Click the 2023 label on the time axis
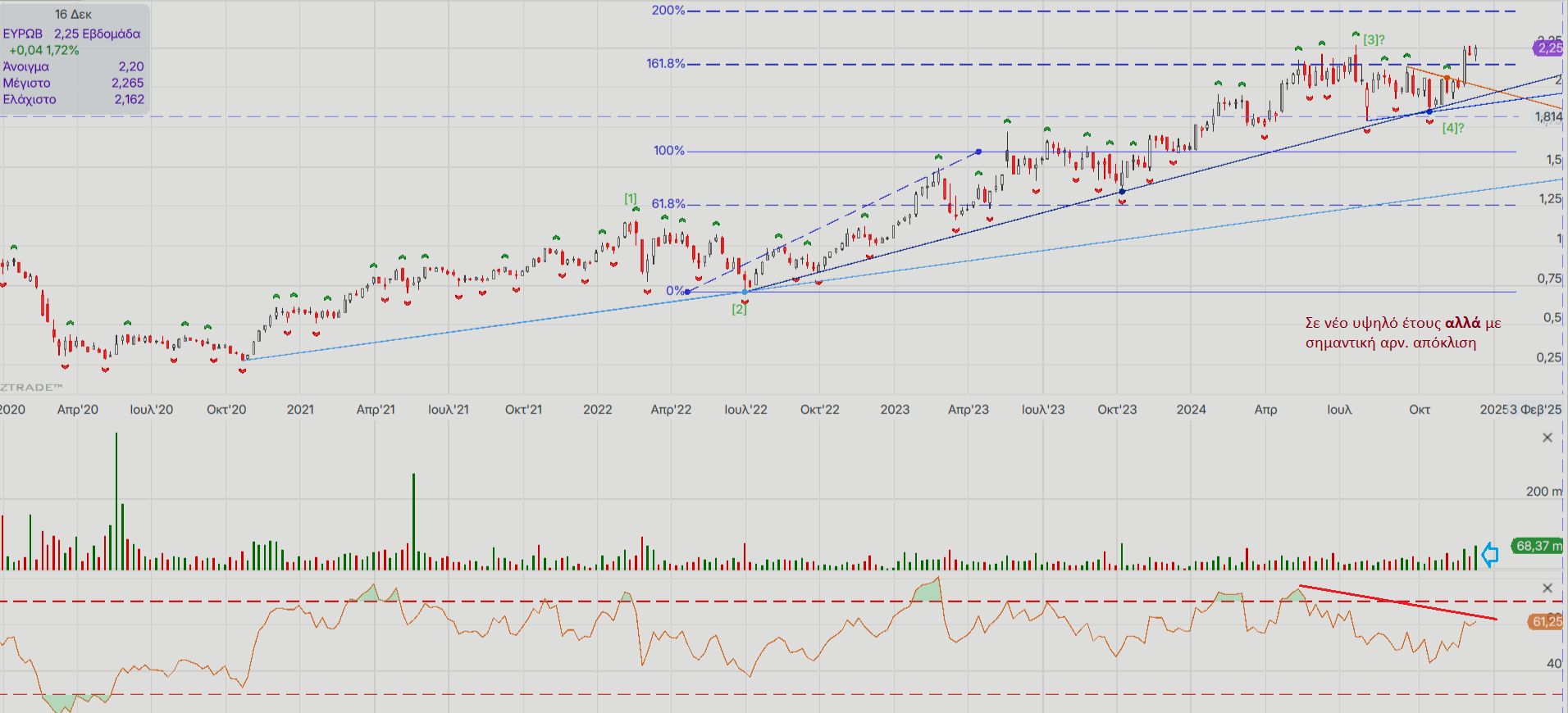 click(895, 409)
